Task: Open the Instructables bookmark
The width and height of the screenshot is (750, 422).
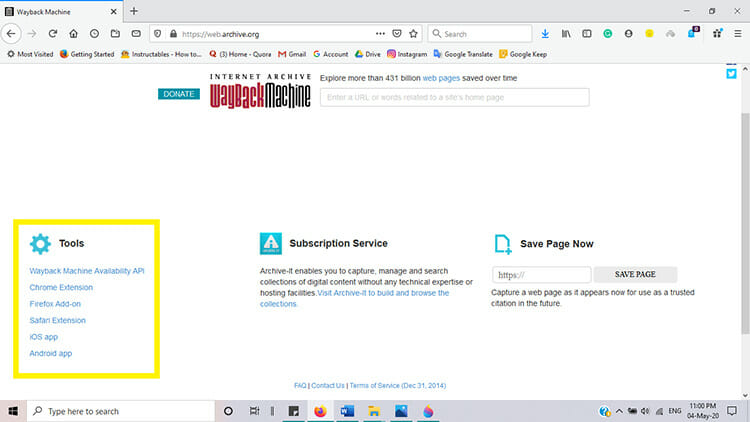Action: coord(161,55)
